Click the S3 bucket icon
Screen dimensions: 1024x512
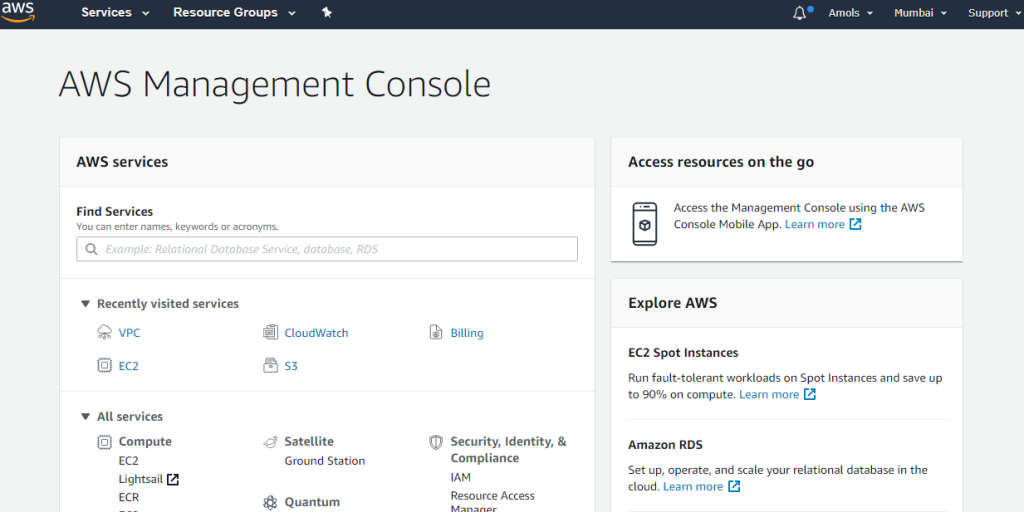[270, 366]
